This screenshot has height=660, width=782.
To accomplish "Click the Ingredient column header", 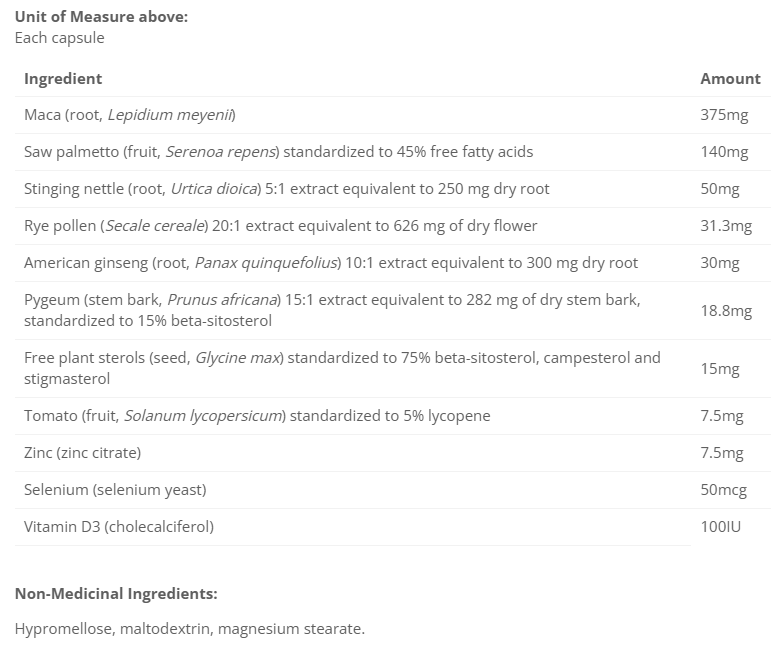I will [63, 78].
